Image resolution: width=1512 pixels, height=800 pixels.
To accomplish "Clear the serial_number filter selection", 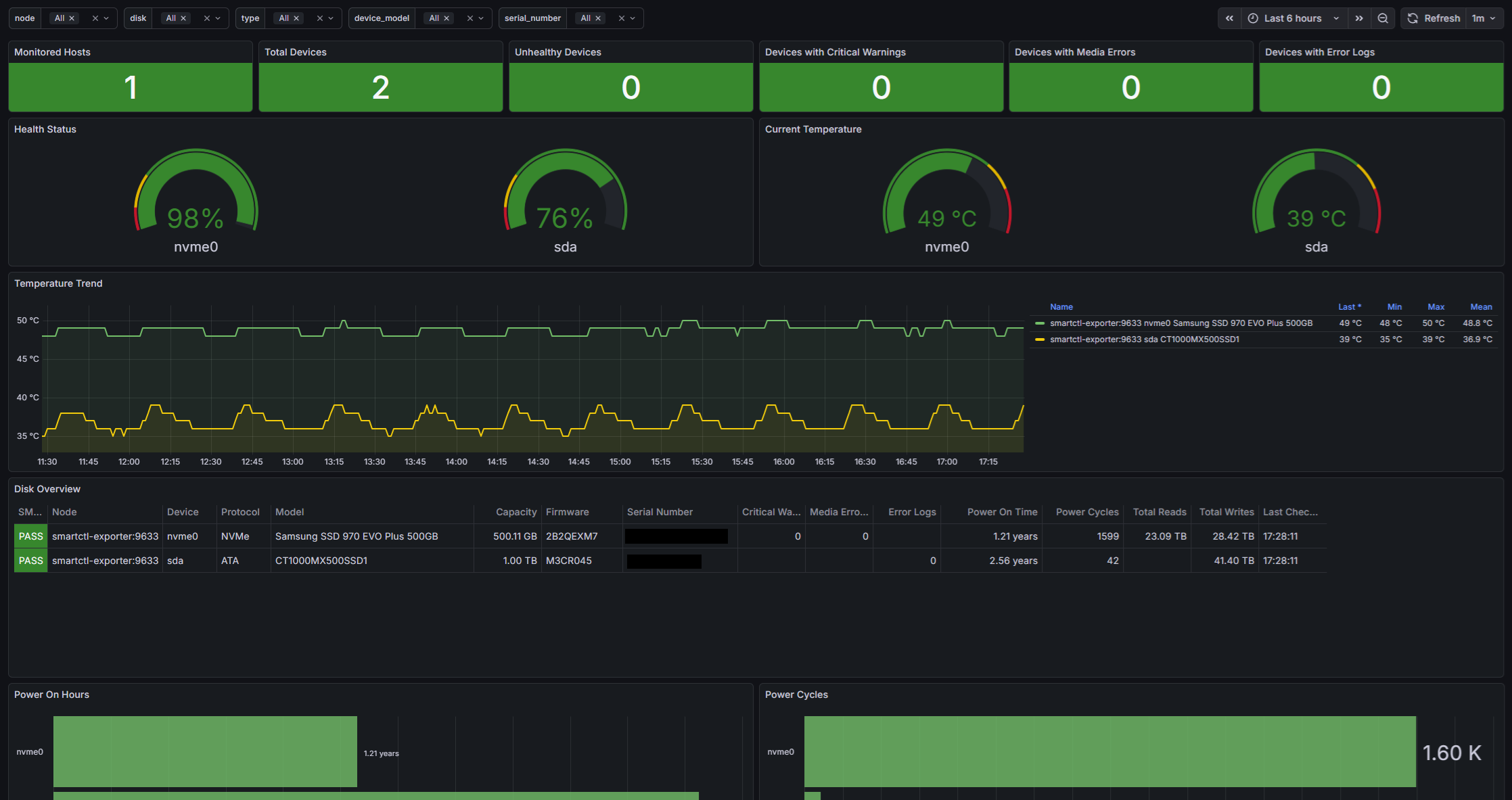I will point(622,18).
